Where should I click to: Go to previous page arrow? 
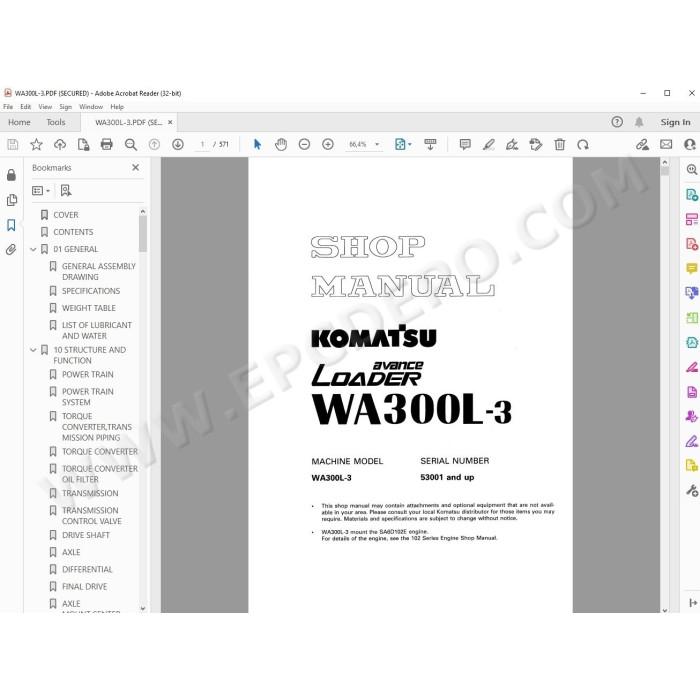coord(154,144)
